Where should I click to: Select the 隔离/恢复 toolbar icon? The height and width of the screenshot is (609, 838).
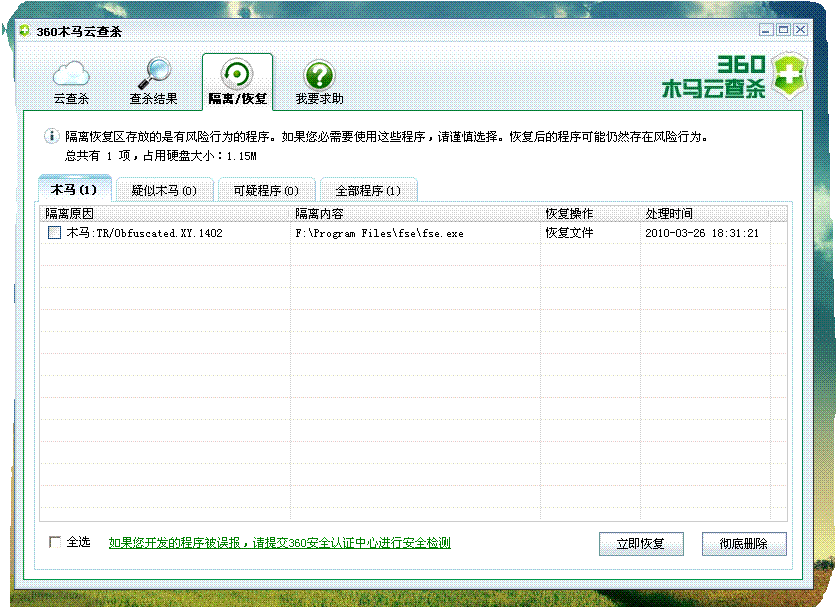coord(237,74)
